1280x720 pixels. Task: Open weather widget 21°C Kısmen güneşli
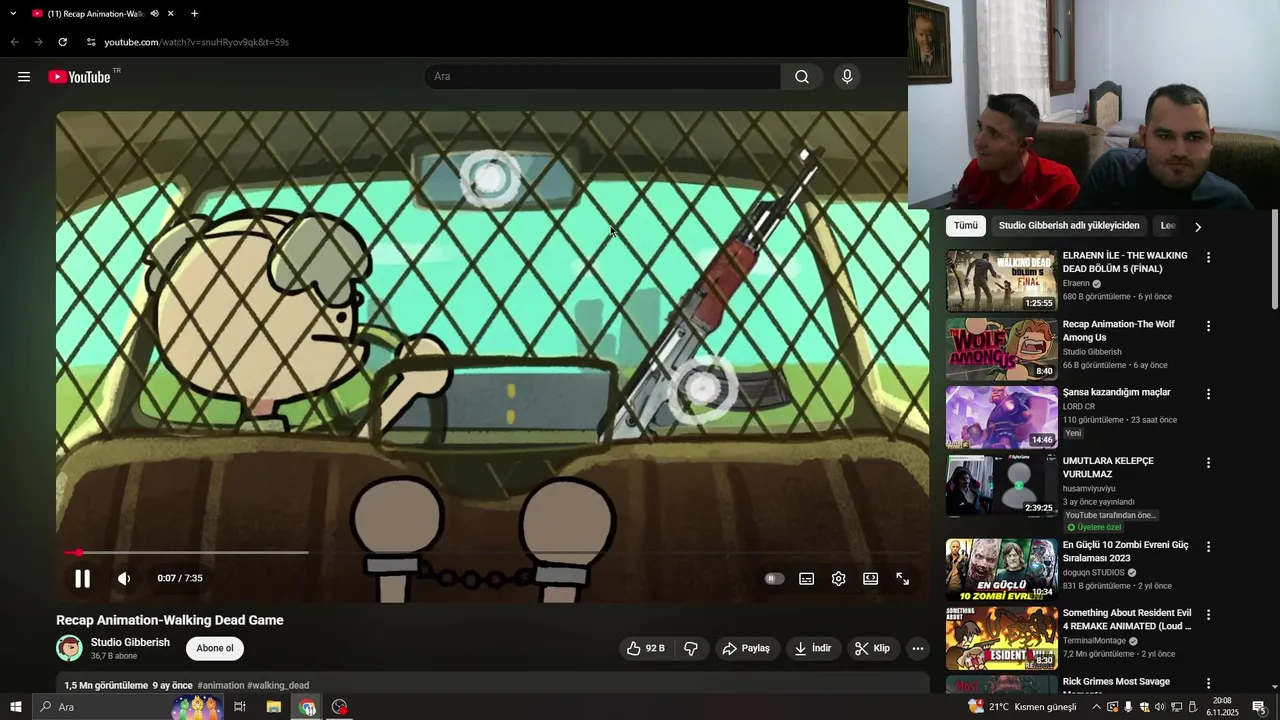[x=1022, y=707]
